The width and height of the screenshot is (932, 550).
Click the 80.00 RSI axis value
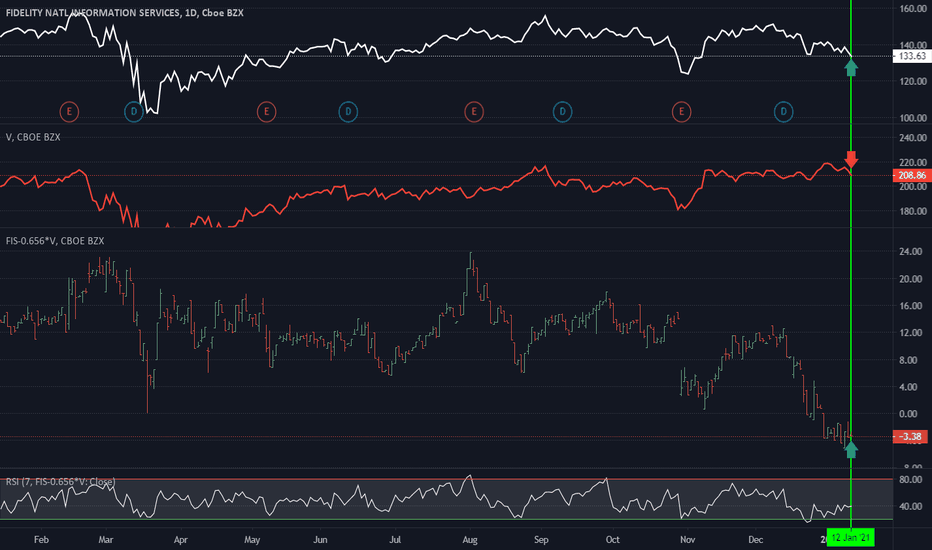point(911,479)
